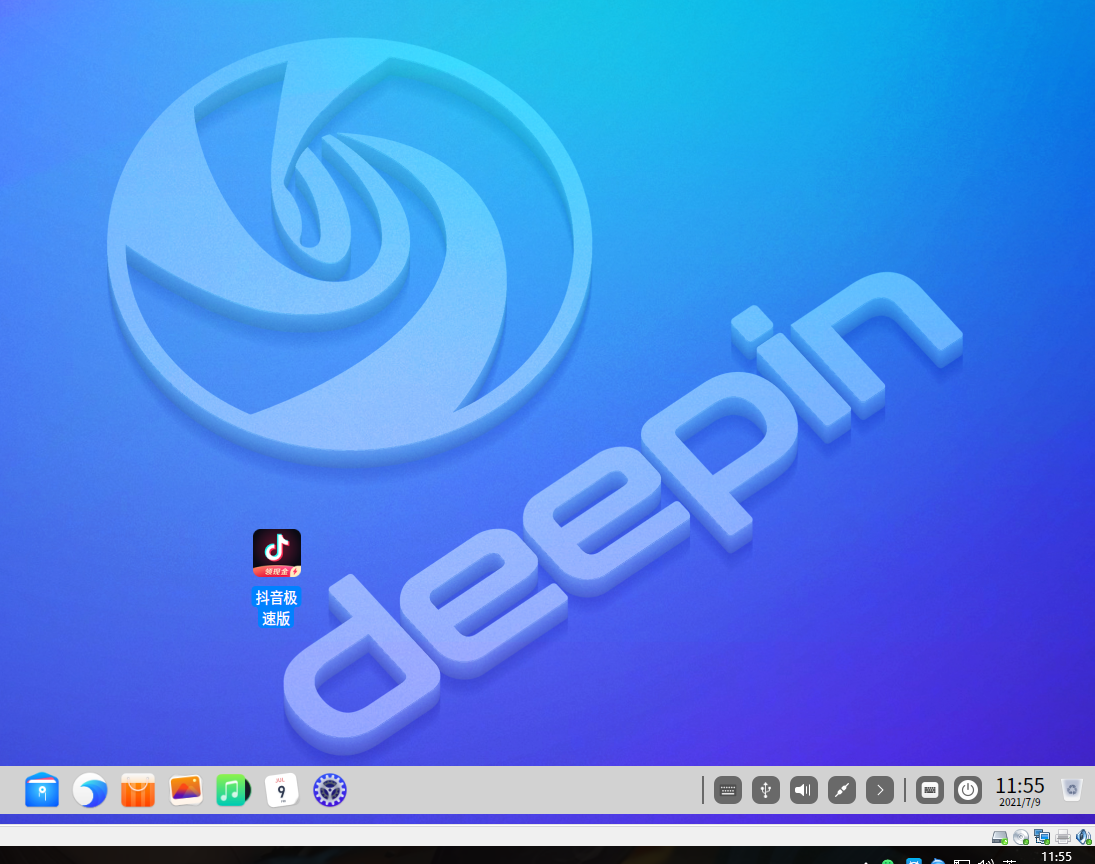Viewport: 1095px width, 864px height.
Task: Click the dock clock showing 11:55
Action: tap(1020, 785)
